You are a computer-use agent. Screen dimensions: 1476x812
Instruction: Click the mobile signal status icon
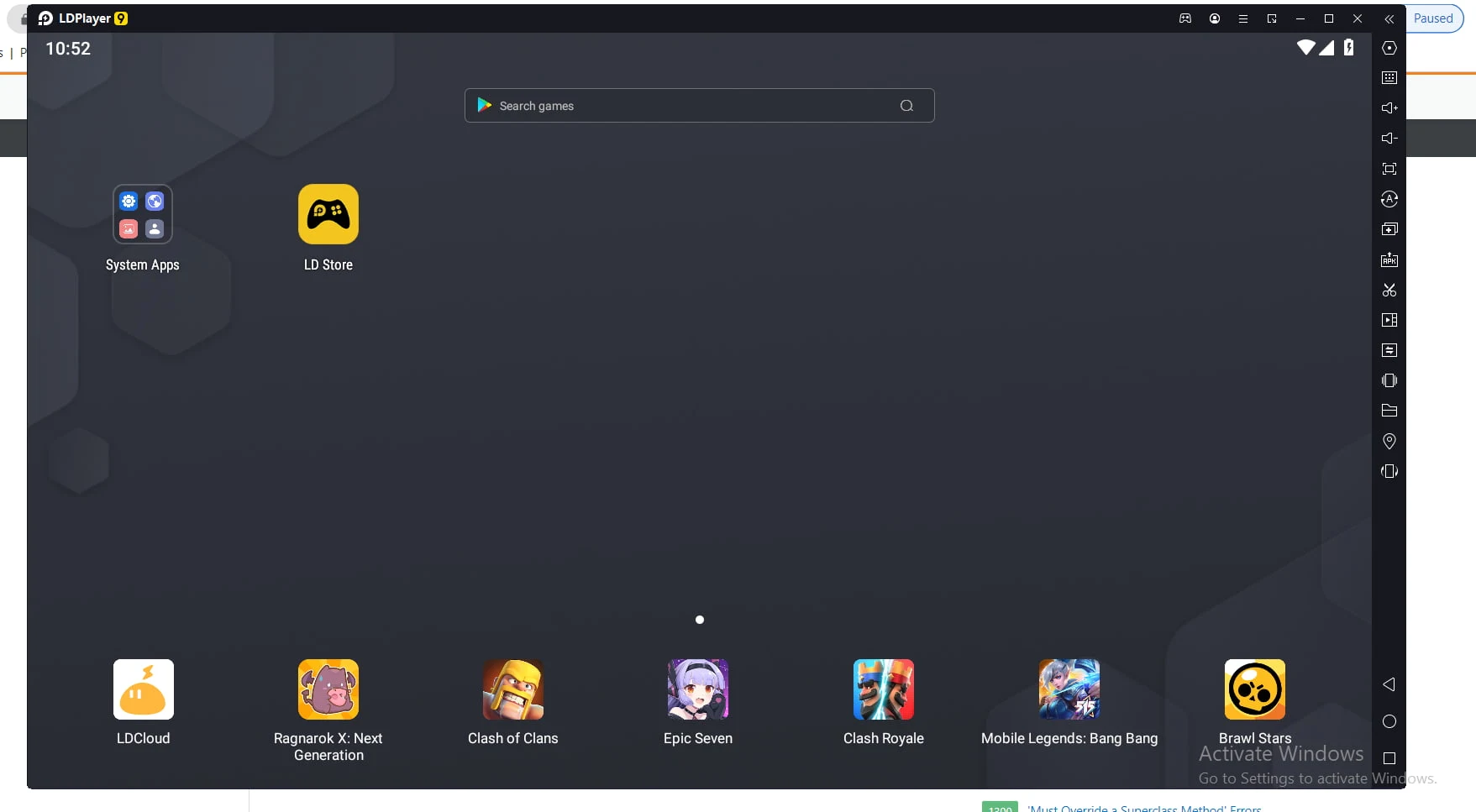pos(1326,48)
